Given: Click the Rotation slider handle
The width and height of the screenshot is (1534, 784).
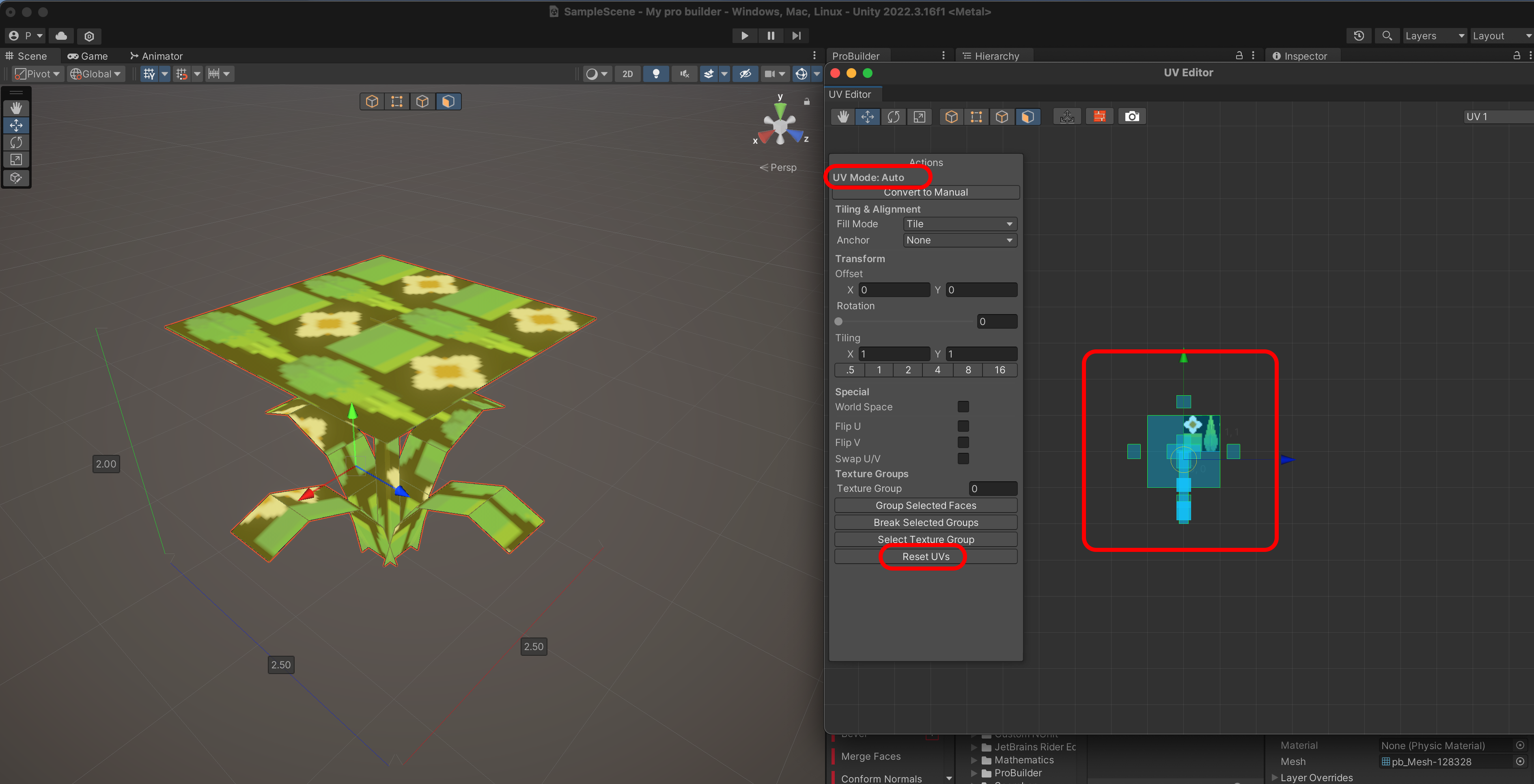Looking at the screenshot, I should pos(838,321).
